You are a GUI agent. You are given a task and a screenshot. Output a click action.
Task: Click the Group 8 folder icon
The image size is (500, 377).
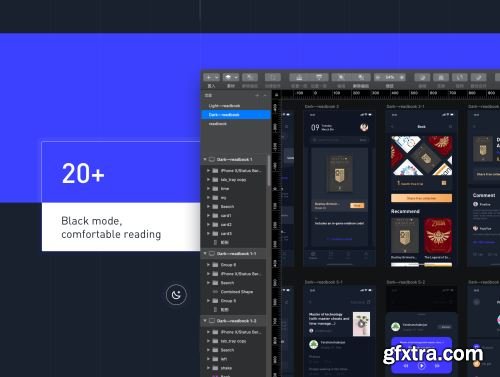click(x=215, y=265)
